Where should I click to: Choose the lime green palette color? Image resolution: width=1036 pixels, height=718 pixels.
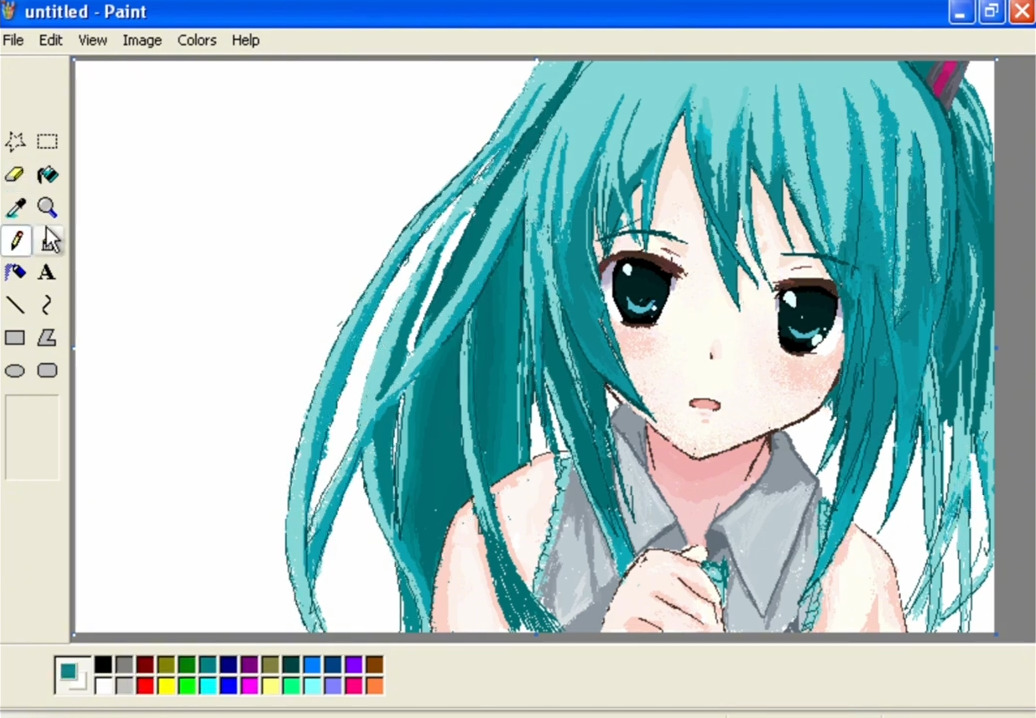pyautogui.click(x=187, y=686)
